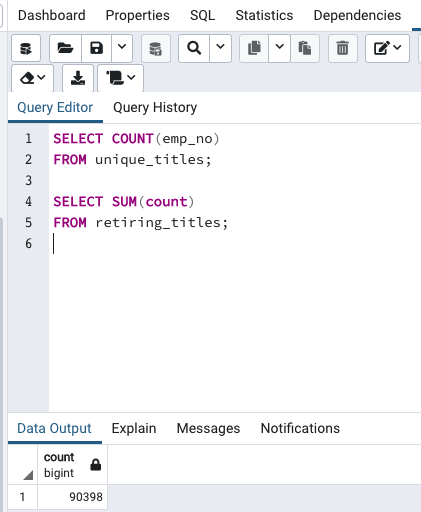The image size is (421, 512).
Task: Copy selected rows with copy icon
Action: tap(254, 48)
